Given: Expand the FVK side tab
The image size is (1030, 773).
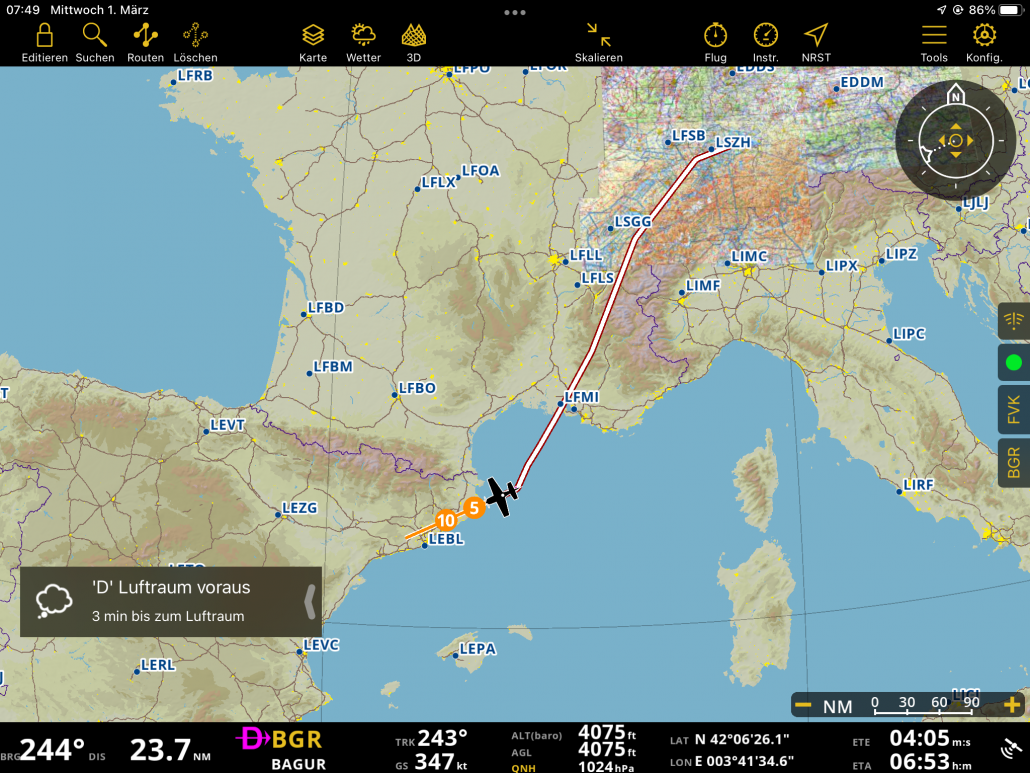Looking at the screenshot, I should tap(1014, 409).
